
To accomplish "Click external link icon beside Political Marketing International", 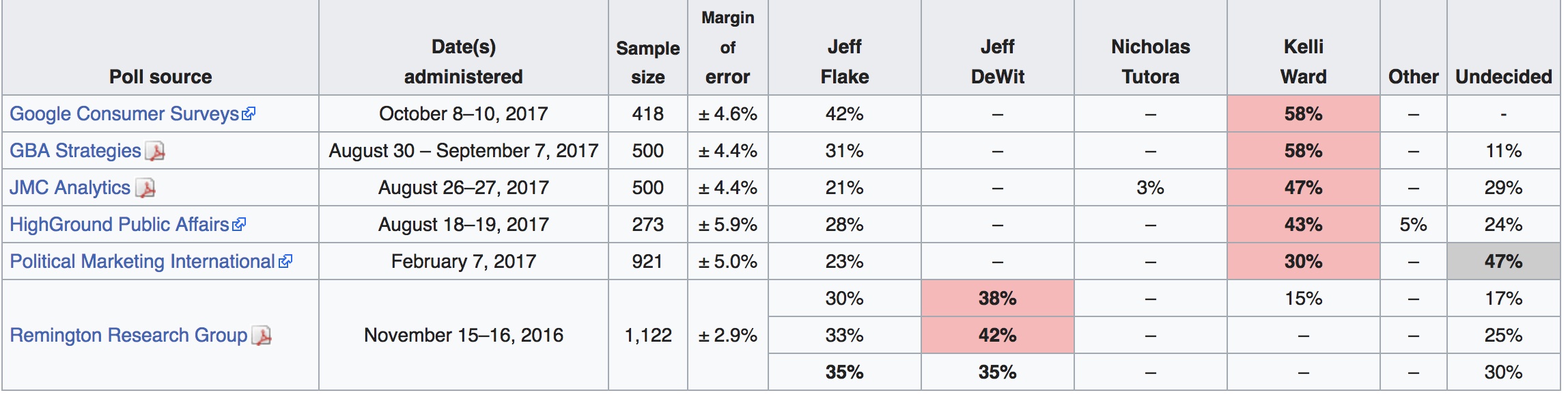I will click(285, 261).
